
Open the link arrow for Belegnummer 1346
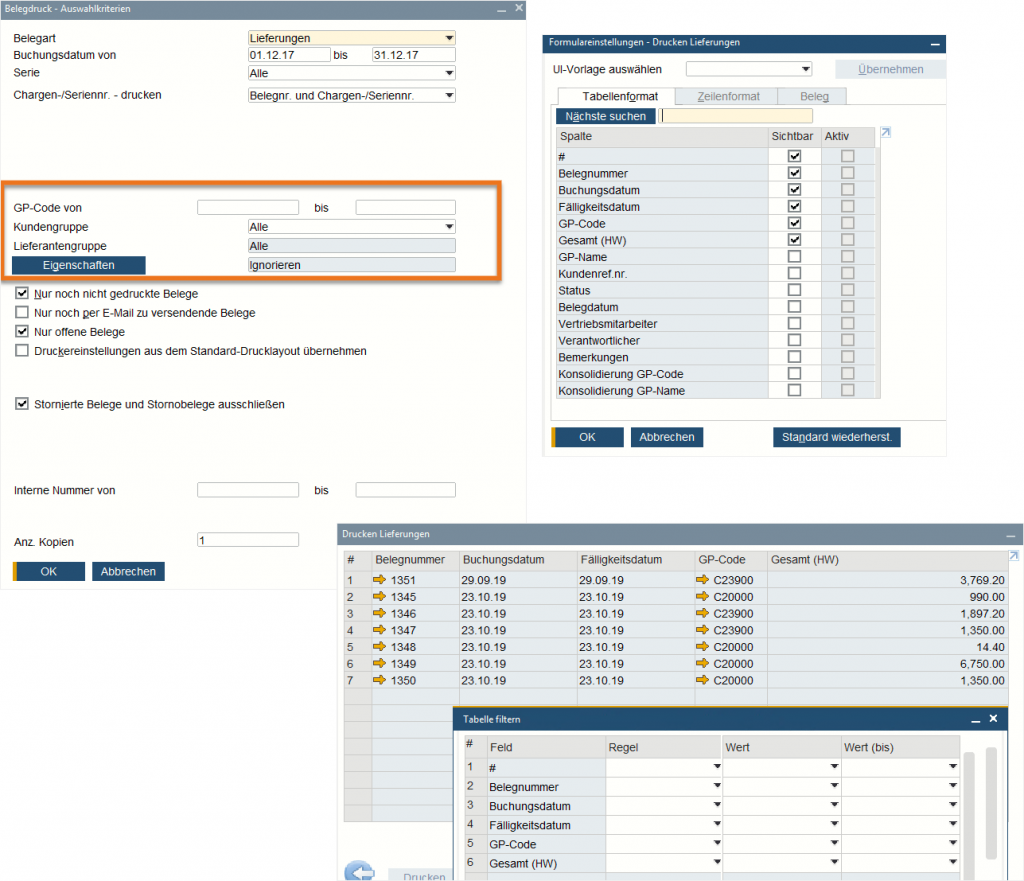(380, 613)
